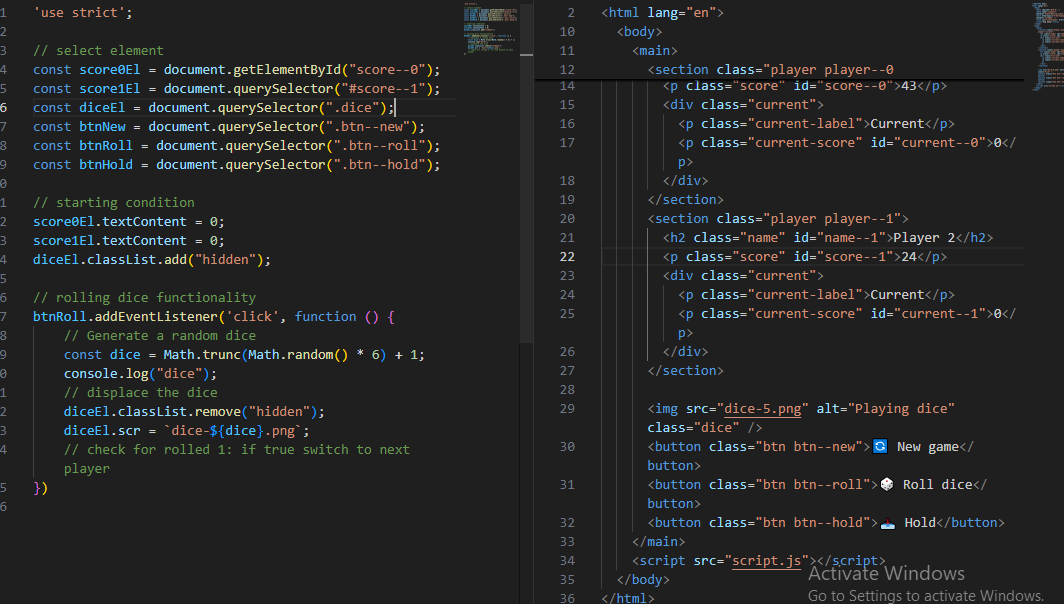
Task: Click addEventListener in the btnRoll line
Action: pyautogui.click(x=156, y=317)
